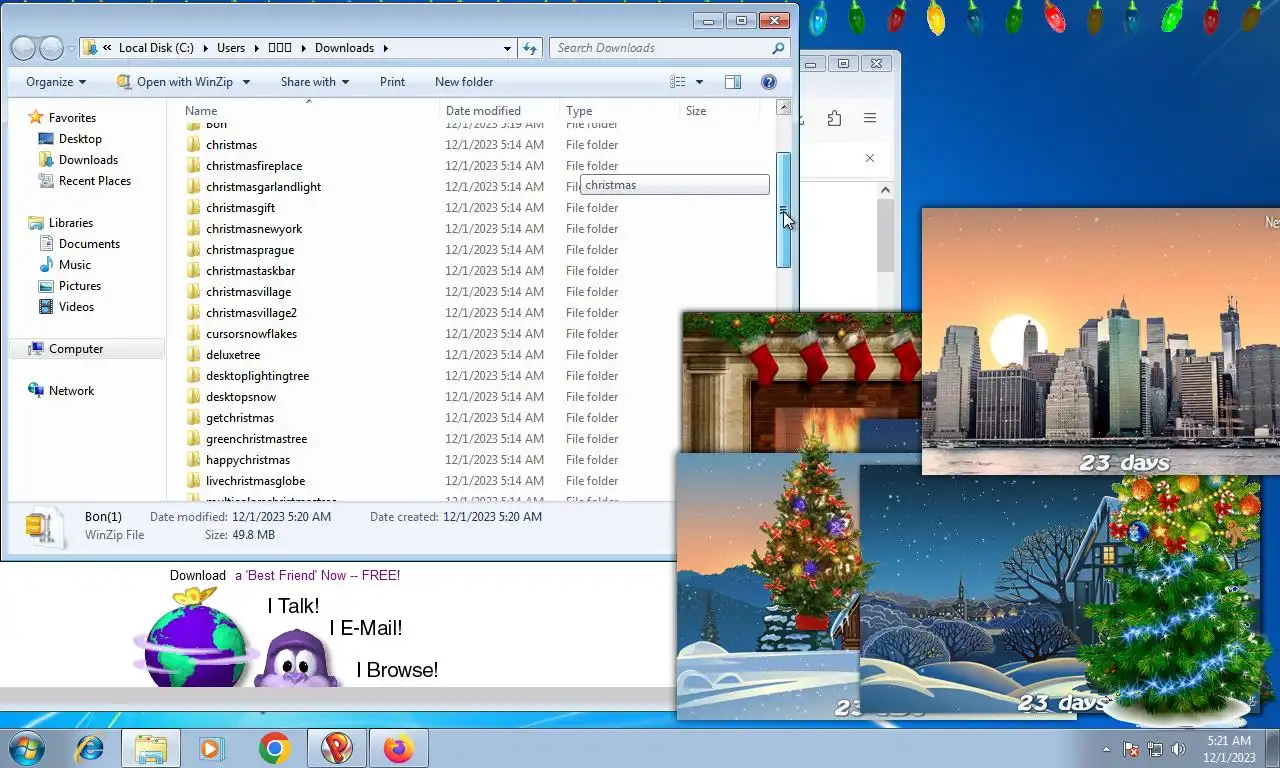Open the Organize menu

pyautogui.click(x=56, y=82)
